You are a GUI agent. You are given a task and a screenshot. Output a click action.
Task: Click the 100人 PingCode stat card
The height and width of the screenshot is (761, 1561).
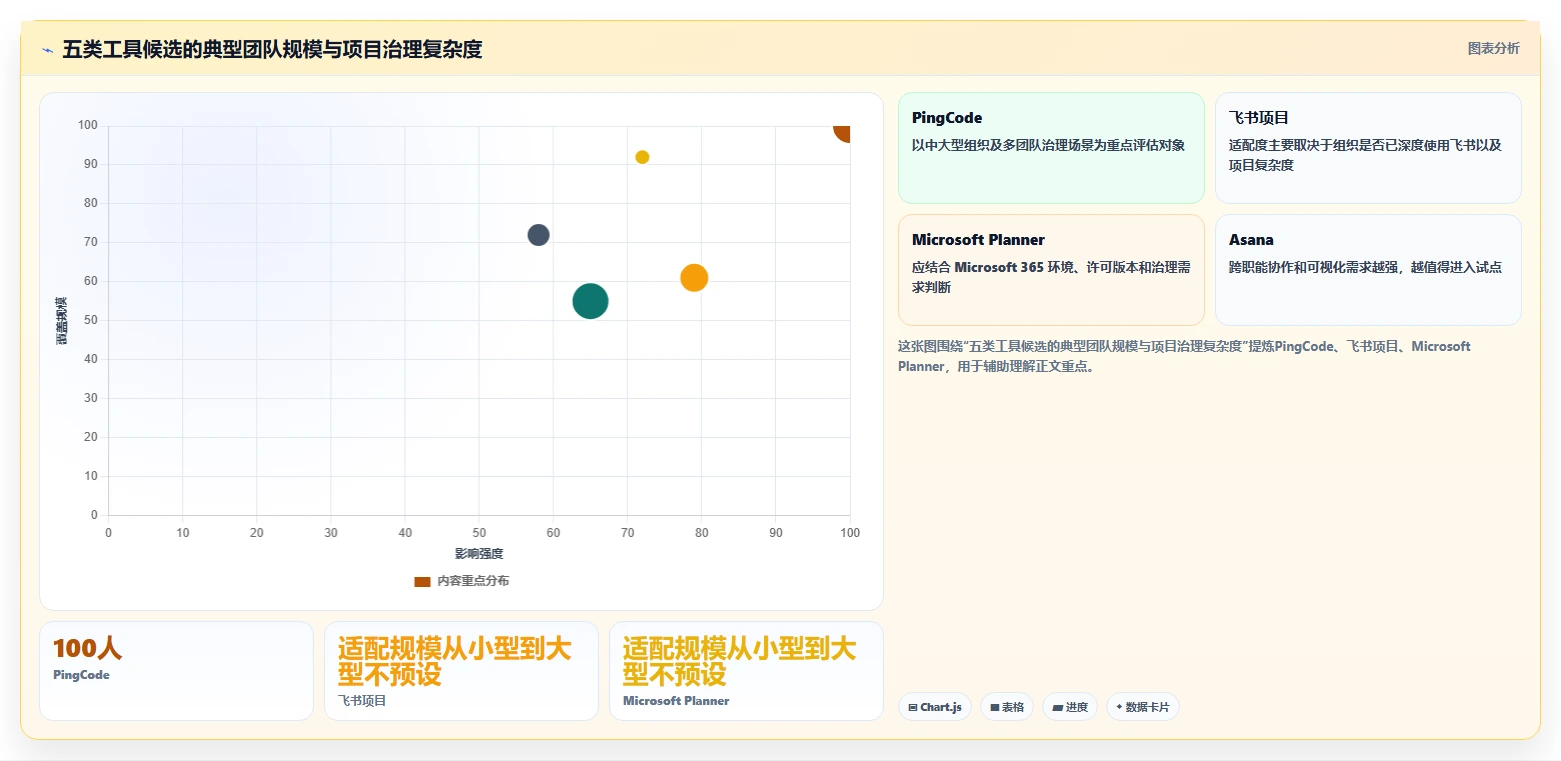[176, 671]
